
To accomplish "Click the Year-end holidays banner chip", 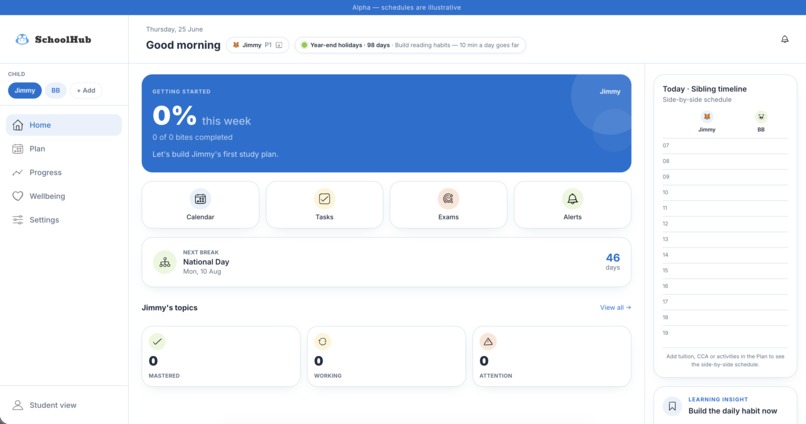I will 410,45.
